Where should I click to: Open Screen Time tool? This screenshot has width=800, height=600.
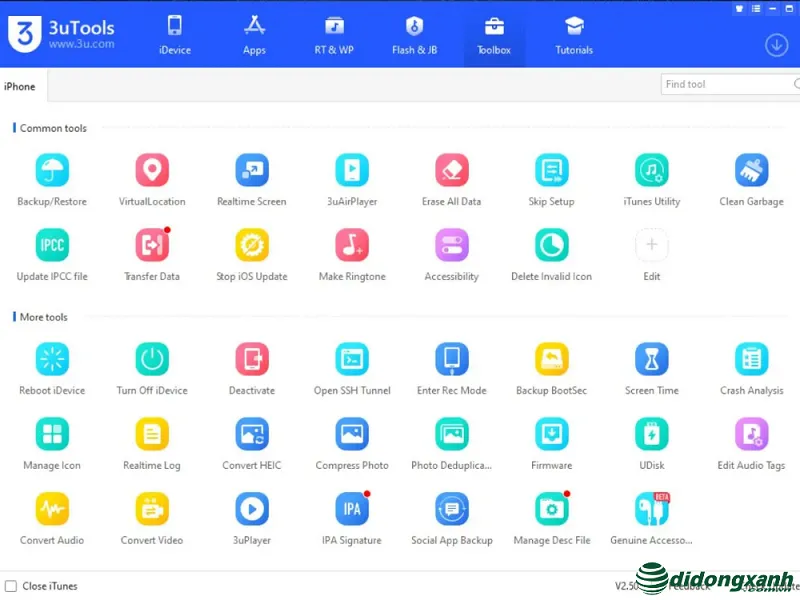tap(652, 359)
